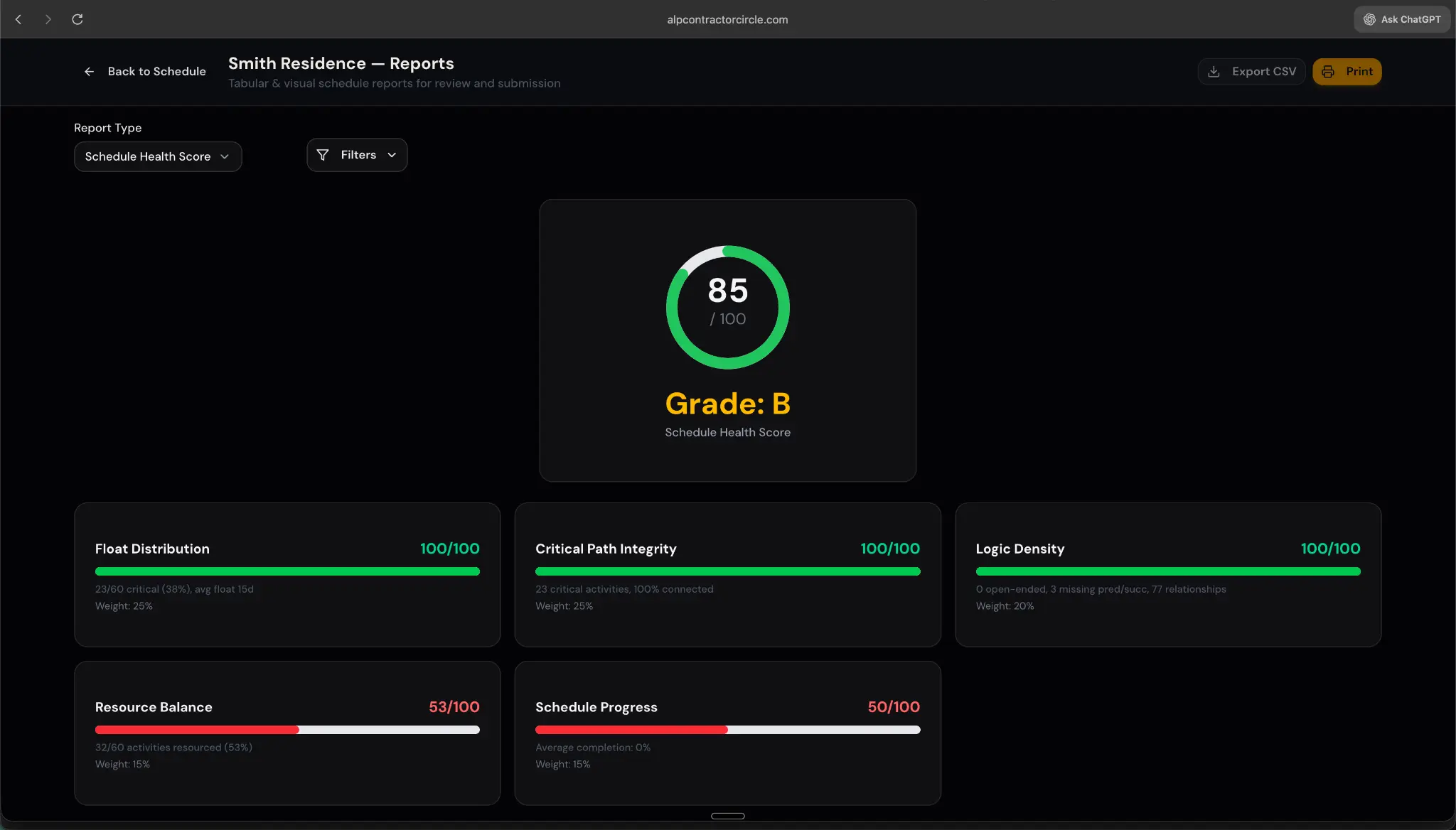Select the Logic Density card title
1456x830 pixels.
1020,549
